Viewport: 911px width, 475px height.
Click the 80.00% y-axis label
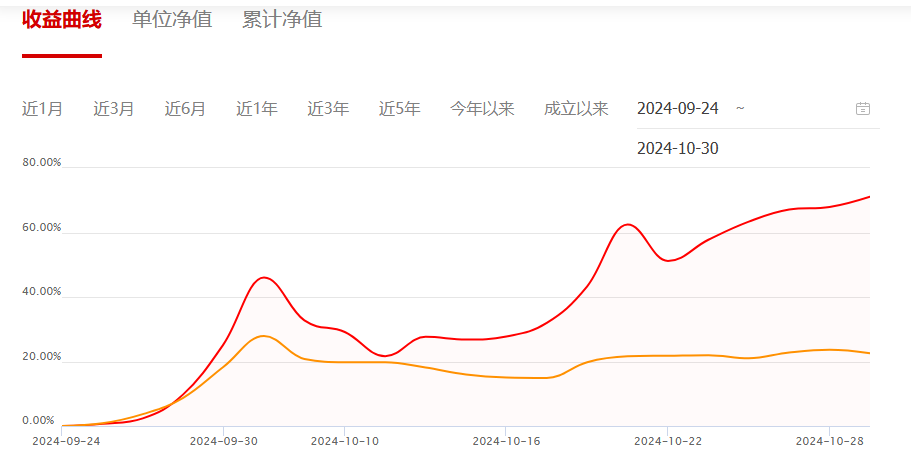pyautogui.click(x=42, y=162)
